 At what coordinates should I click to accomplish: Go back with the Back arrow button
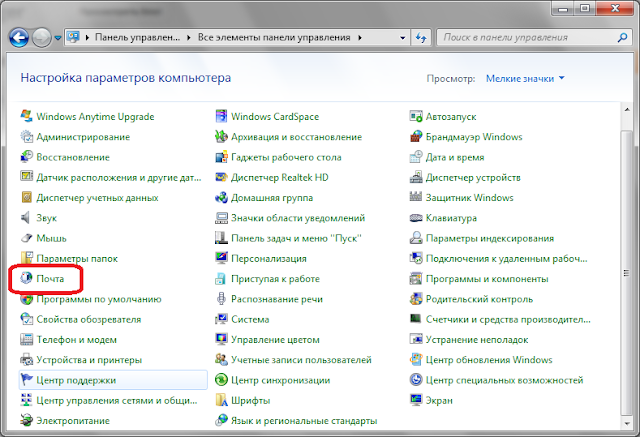(x=19, y=38)
